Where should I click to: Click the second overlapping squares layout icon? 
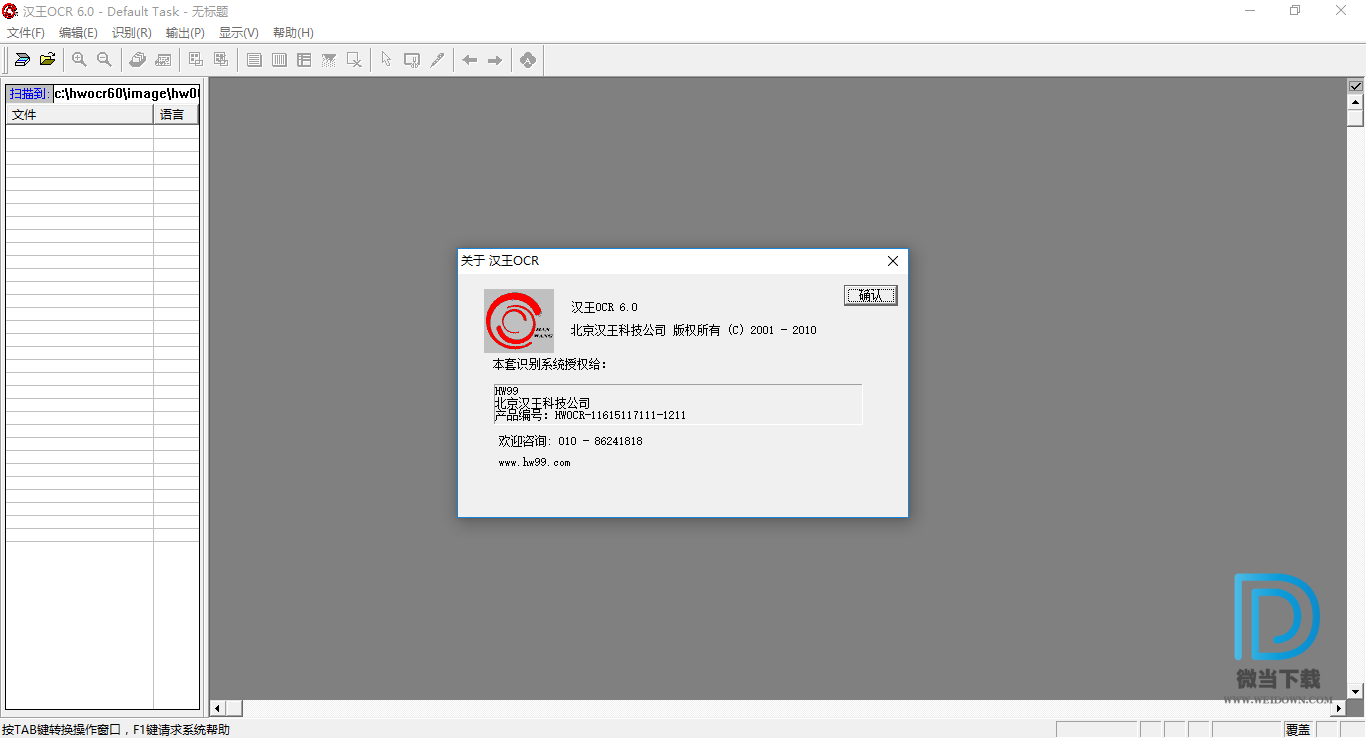[x=221, y=60]
